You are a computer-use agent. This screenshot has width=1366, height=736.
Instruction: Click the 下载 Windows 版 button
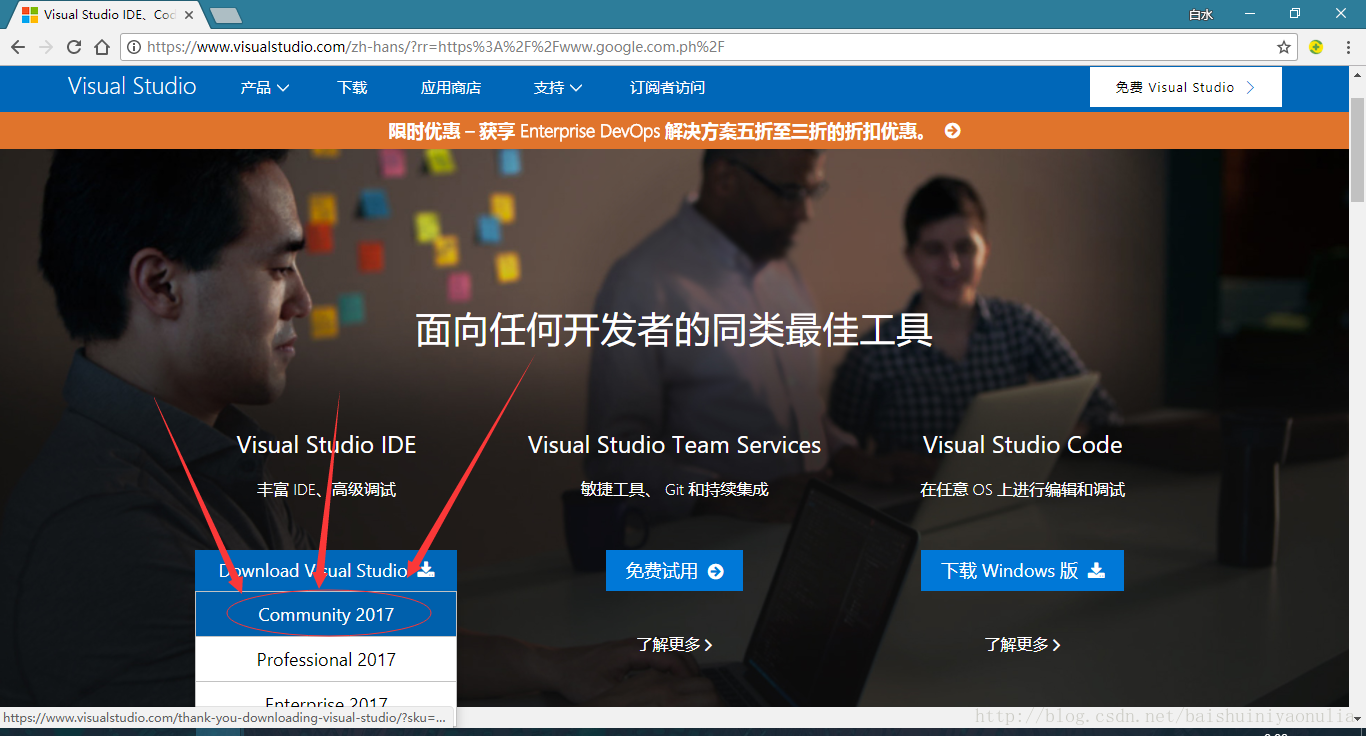point(1022,570)
